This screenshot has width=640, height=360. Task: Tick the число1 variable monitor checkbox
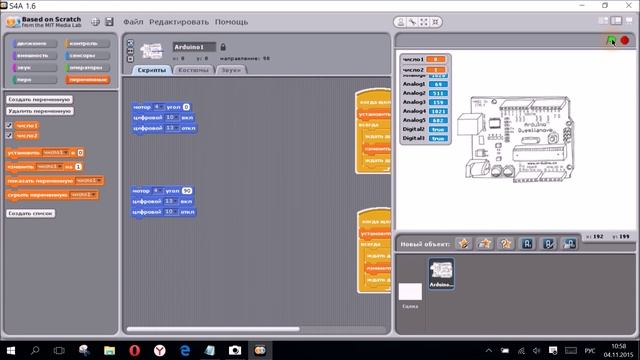click(x=9, y=125)
